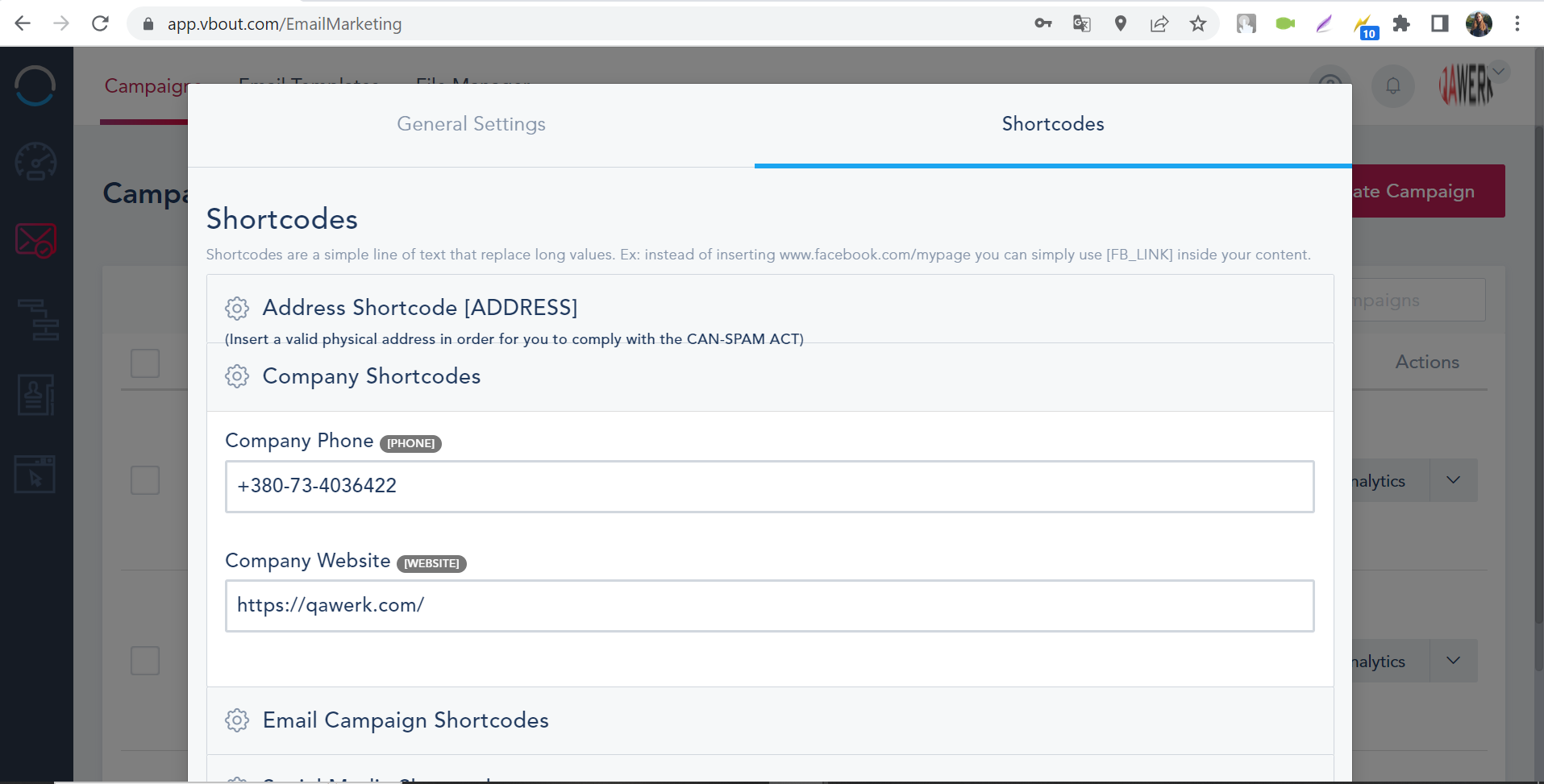Open the landing pages sidebar icon
Screen dimensions: 1544x784
coord(35,474)
